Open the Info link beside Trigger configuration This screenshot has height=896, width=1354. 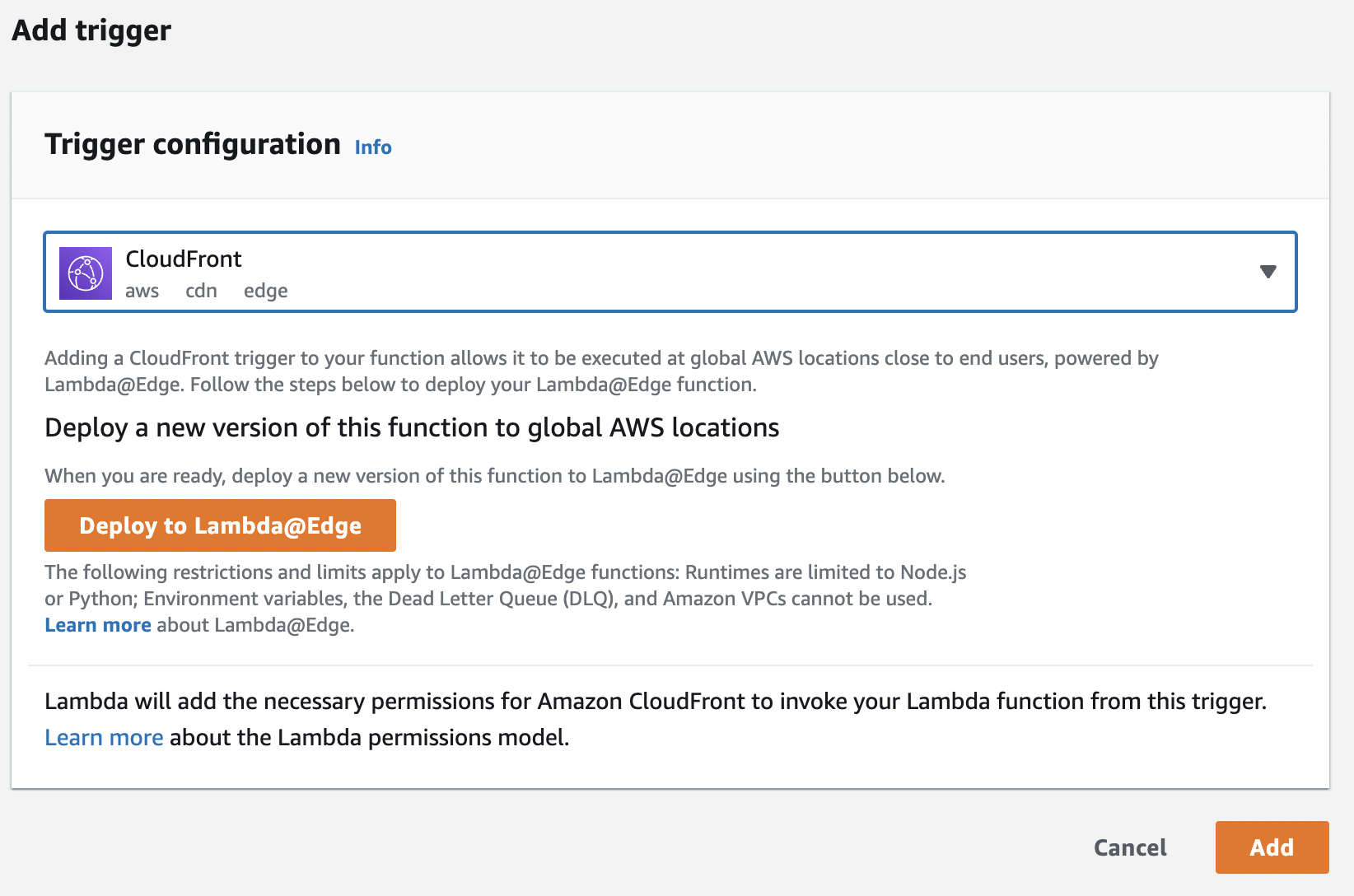[372, 147]
